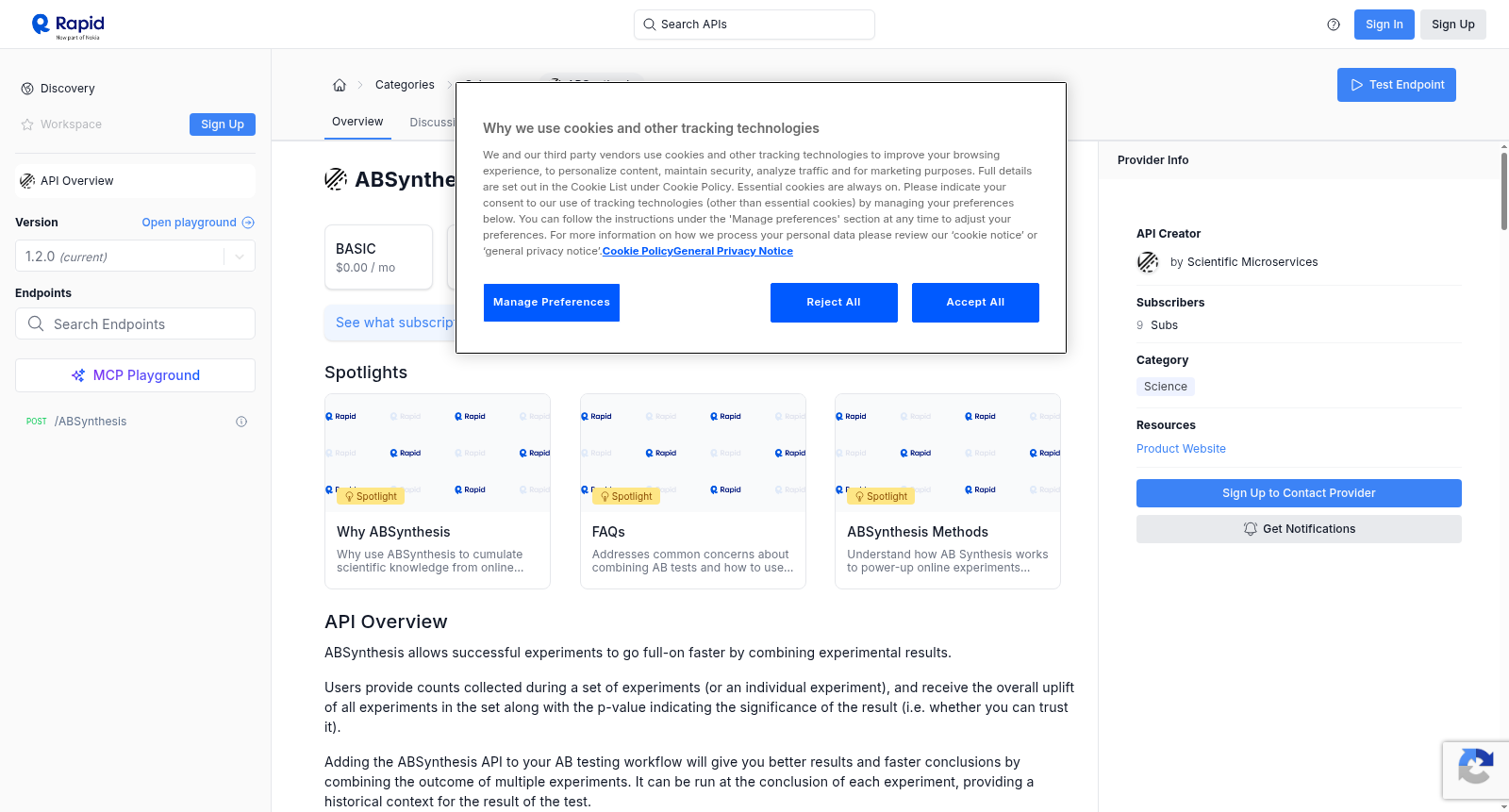1509x812 pixels.
Task: Click the Workspace star icon
Action: 27,124
